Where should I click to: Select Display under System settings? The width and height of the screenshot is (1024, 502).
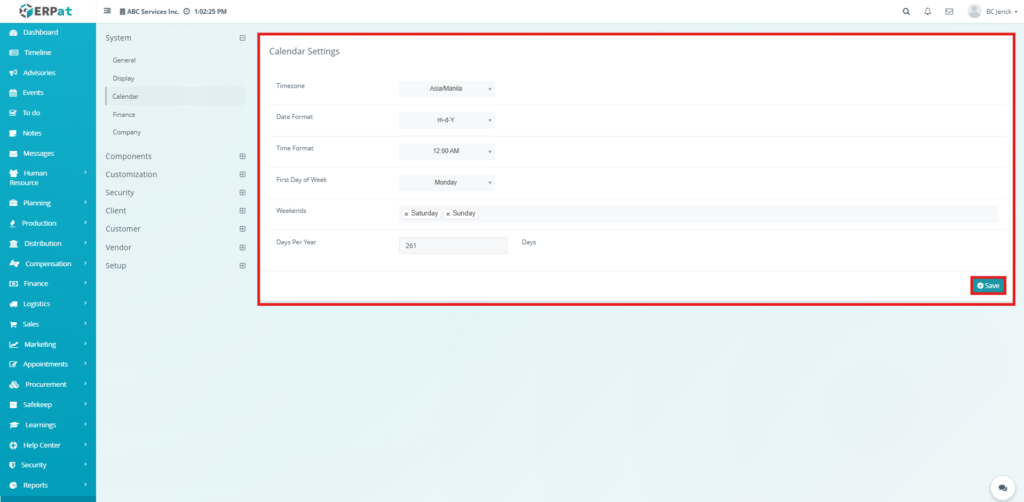coord(123,78)
